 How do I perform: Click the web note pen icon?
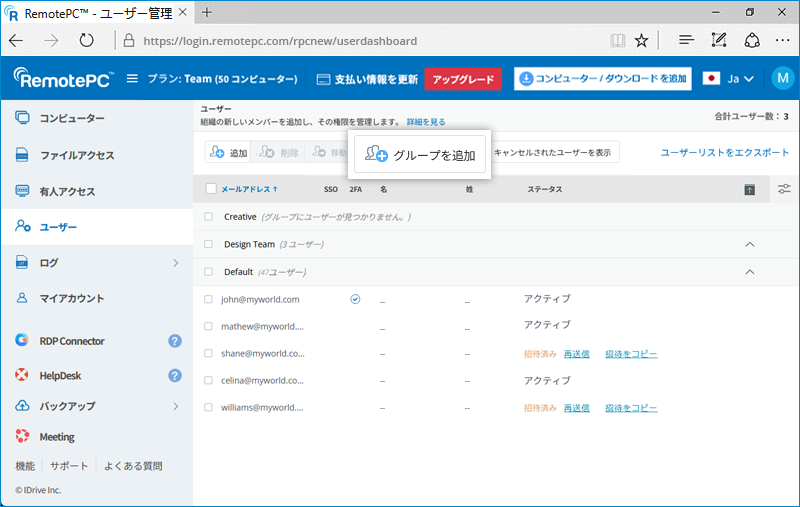[x=719, y=40]
